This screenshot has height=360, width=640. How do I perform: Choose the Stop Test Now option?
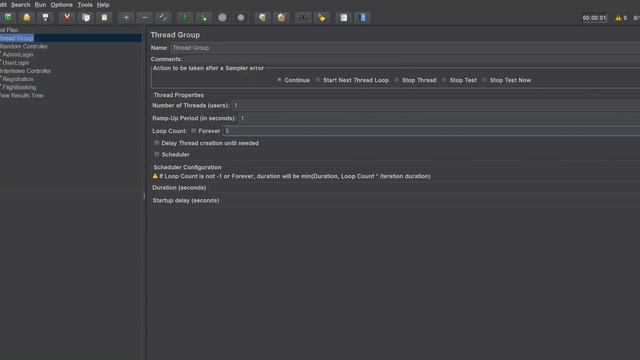484,80
